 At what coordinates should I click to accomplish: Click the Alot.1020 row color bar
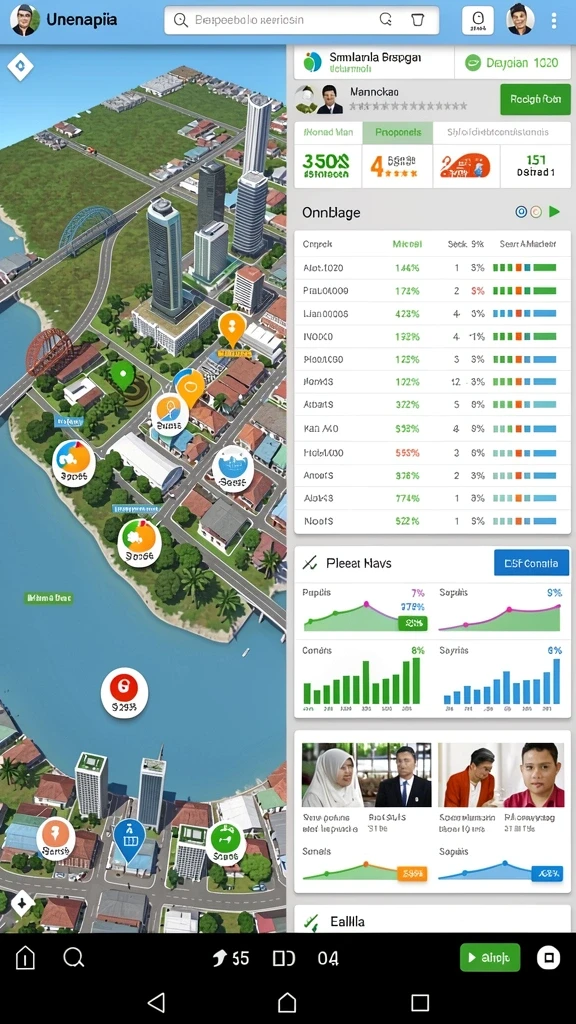[524, 268]
